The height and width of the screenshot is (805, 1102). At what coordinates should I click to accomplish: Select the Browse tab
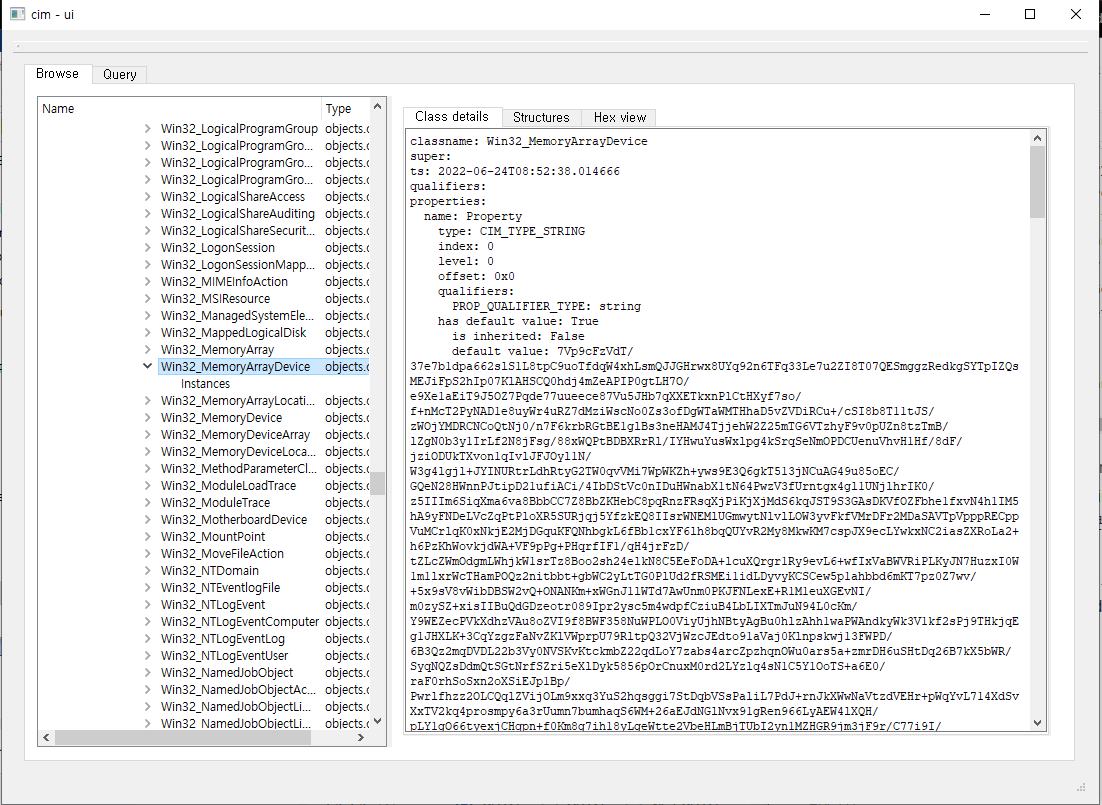pyautogui.click(x=58, y=73)
